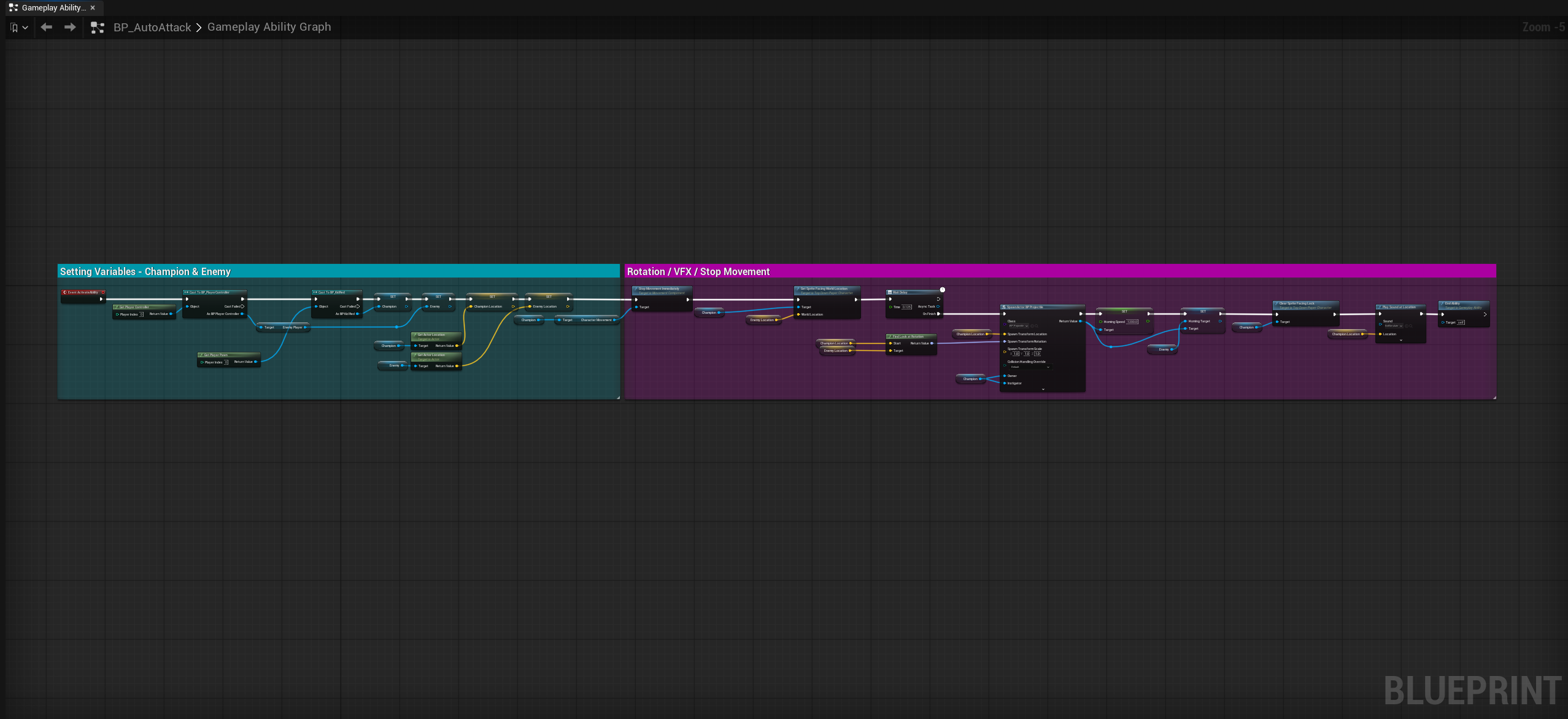1568x719 pixels.
Task: Click the delegate pin on Event ActivateAbility
Action: [x=103, y=292]
